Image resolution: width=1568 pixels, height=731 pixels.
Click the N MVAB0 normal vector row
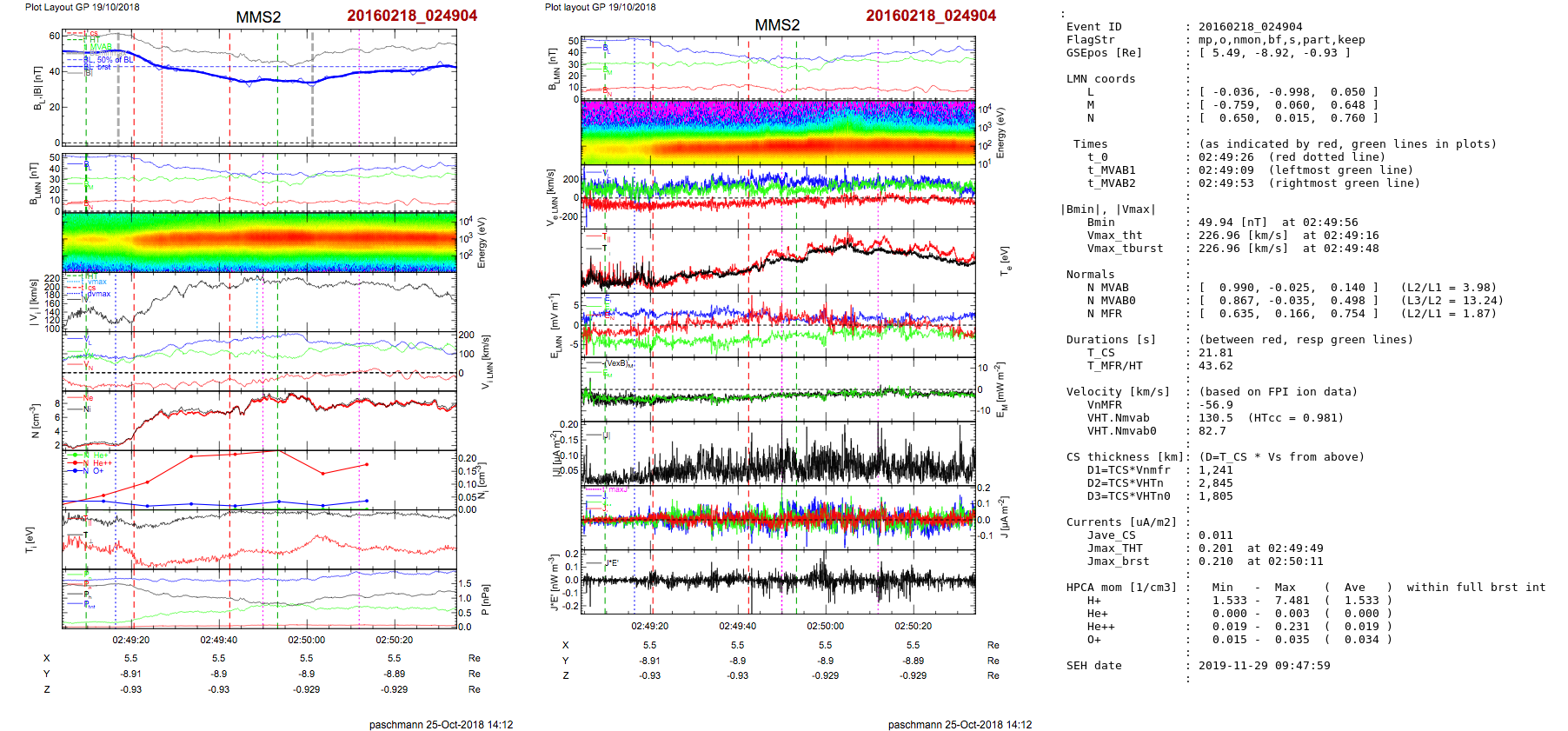click(x=1111, y=301)
